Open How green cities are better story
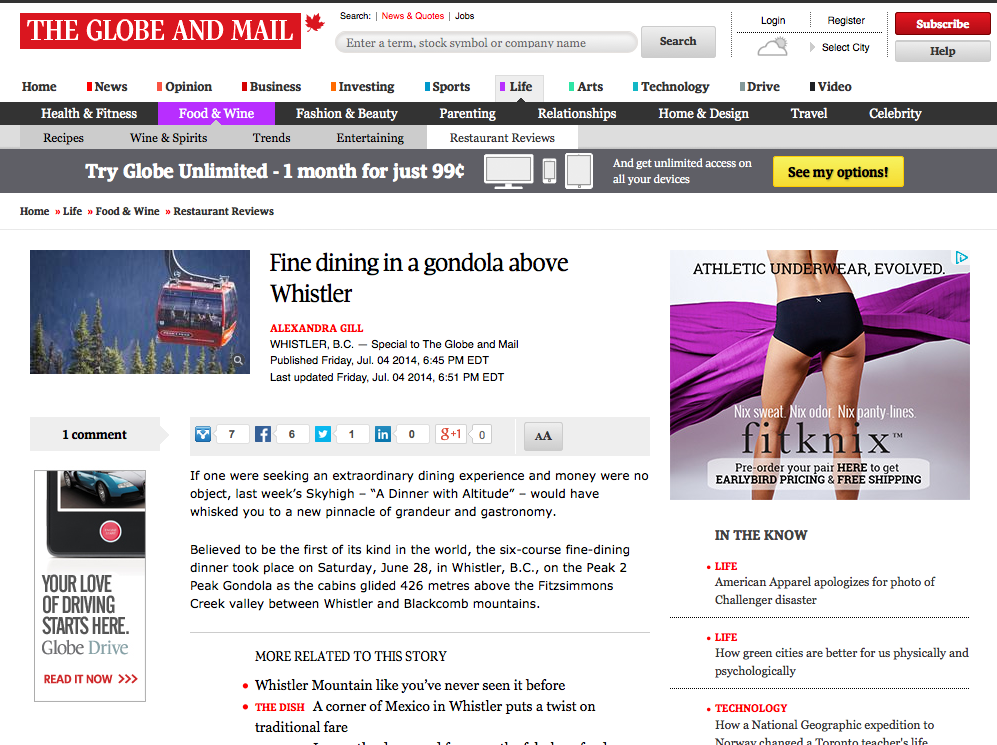 coord(841,662)
